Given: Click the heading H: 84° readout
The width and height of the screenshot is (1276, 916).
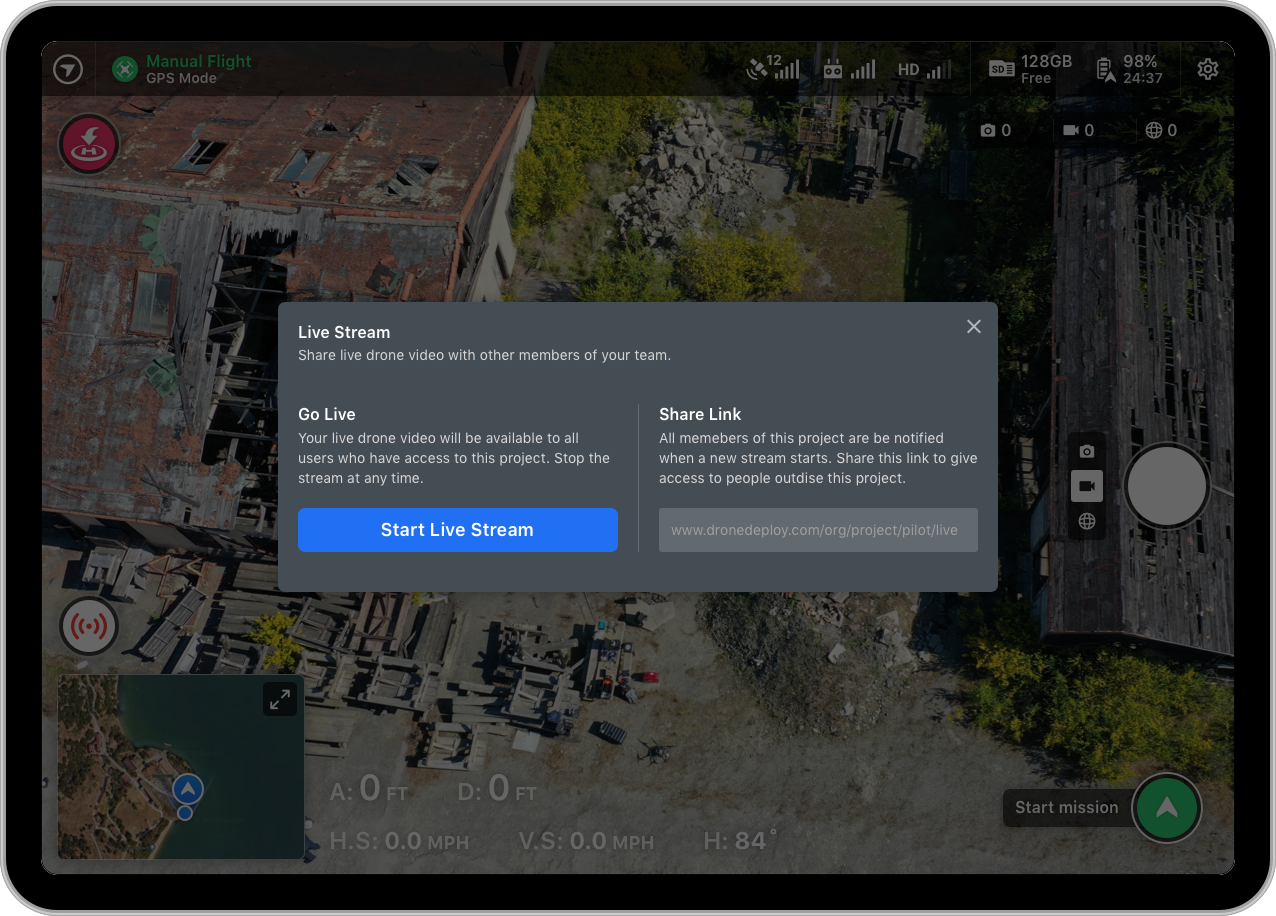Looking at the screenshot, I should click(741, 841).
